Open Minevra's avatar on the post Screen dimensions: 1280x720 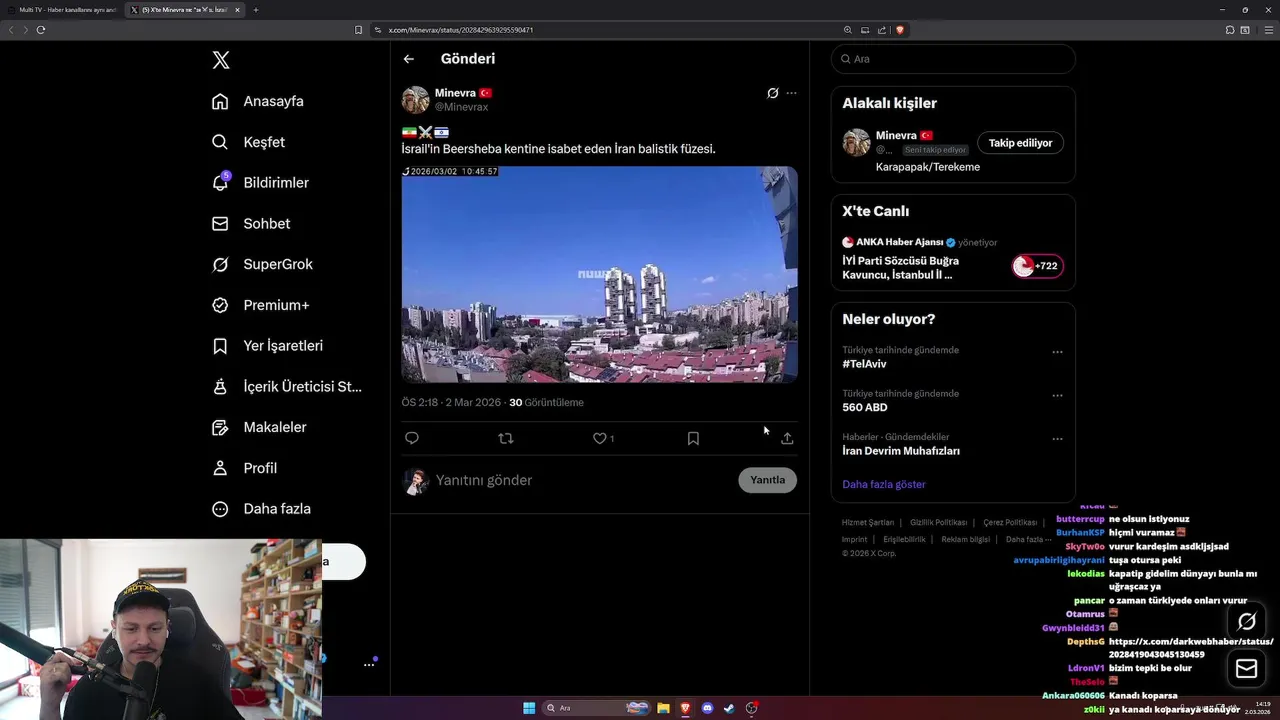coord(415,100)
